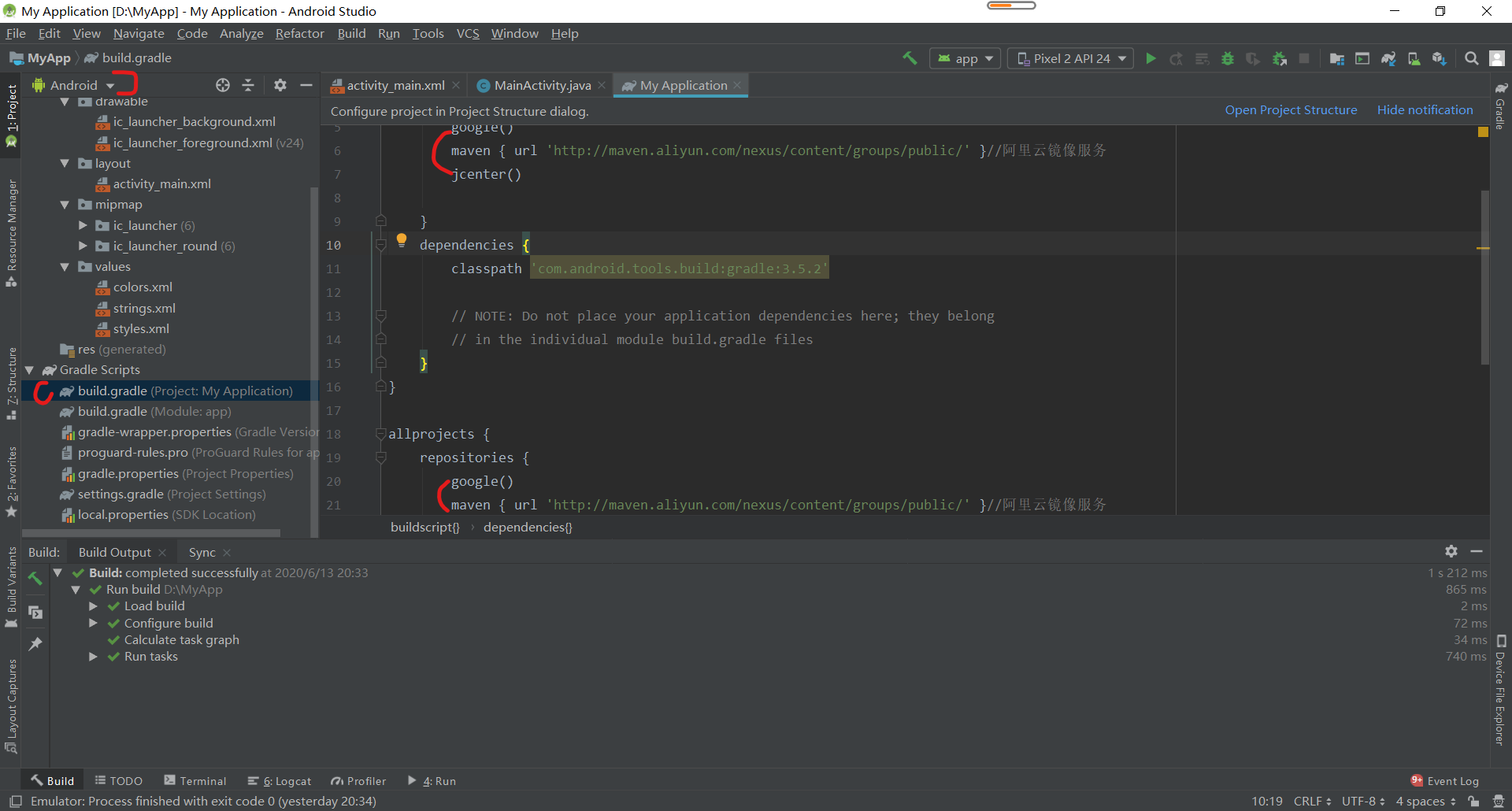Screen dimensions: 1512x811
Task: Click Open Project Structure link
Action: (x=1291, y=110)
